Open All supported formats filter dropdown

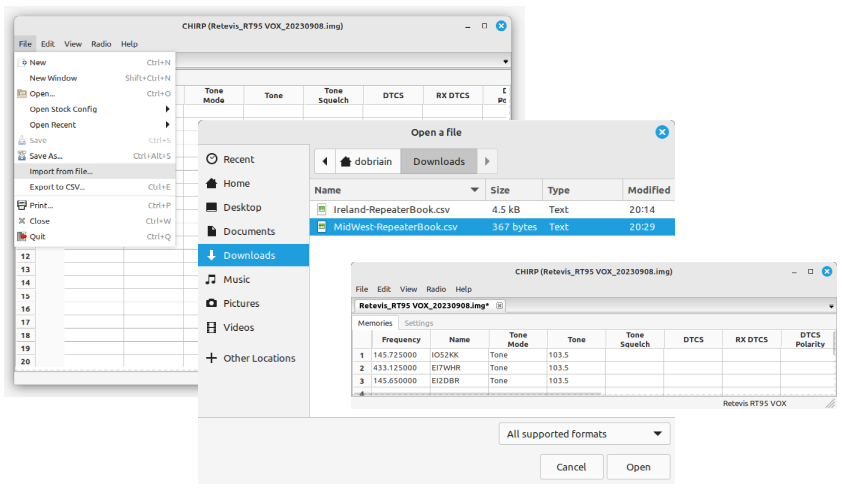point(584,434)
